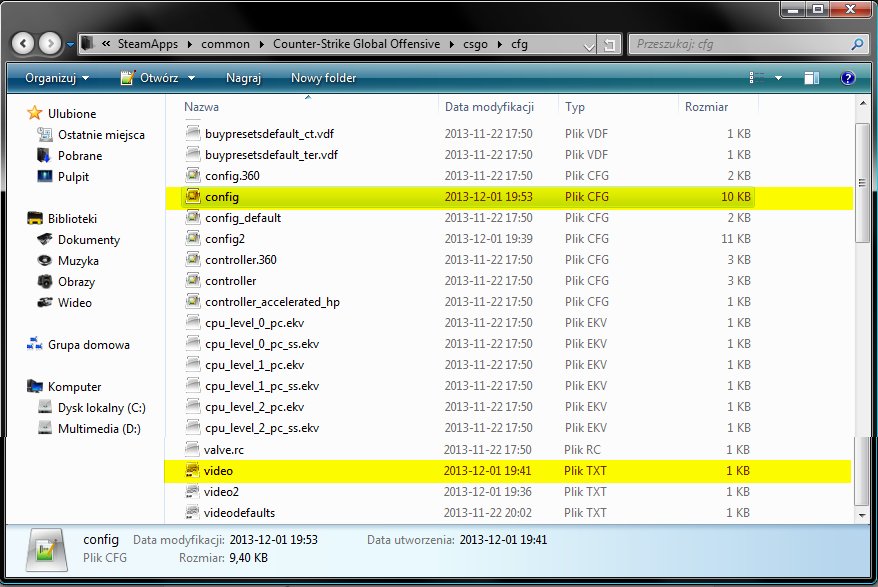
Task: Click the csgo breadcrumb segment
Action: click(x=475, y=44)
